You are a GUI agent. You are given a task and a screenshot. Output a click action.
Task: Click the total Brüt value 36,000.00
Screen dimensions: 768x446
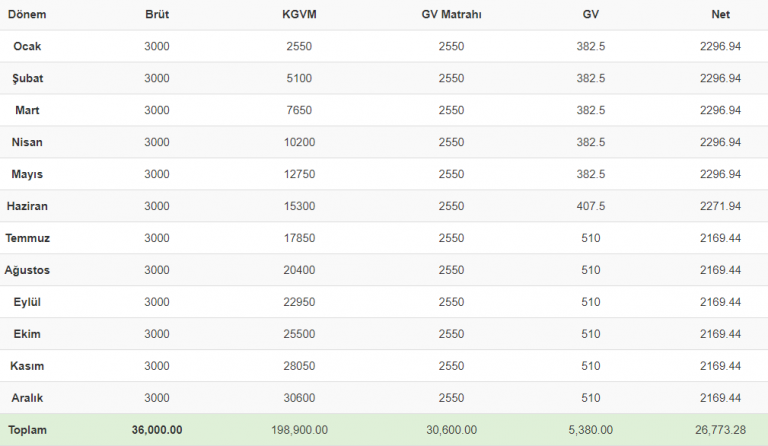click(x=157, y=430)
